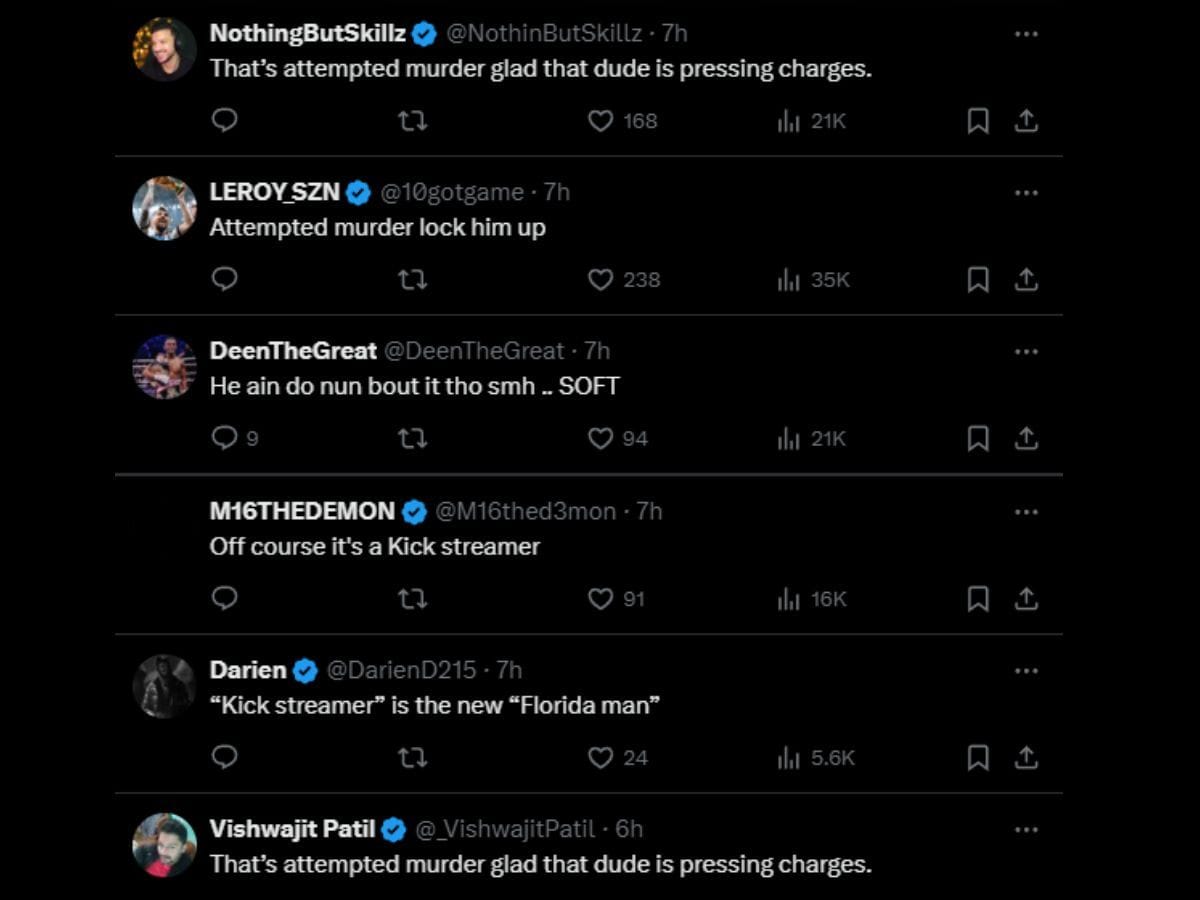Open more options on NothingButSkillz's tweet
Viewport: 1200px width, 900px height.
point(1026,34)
